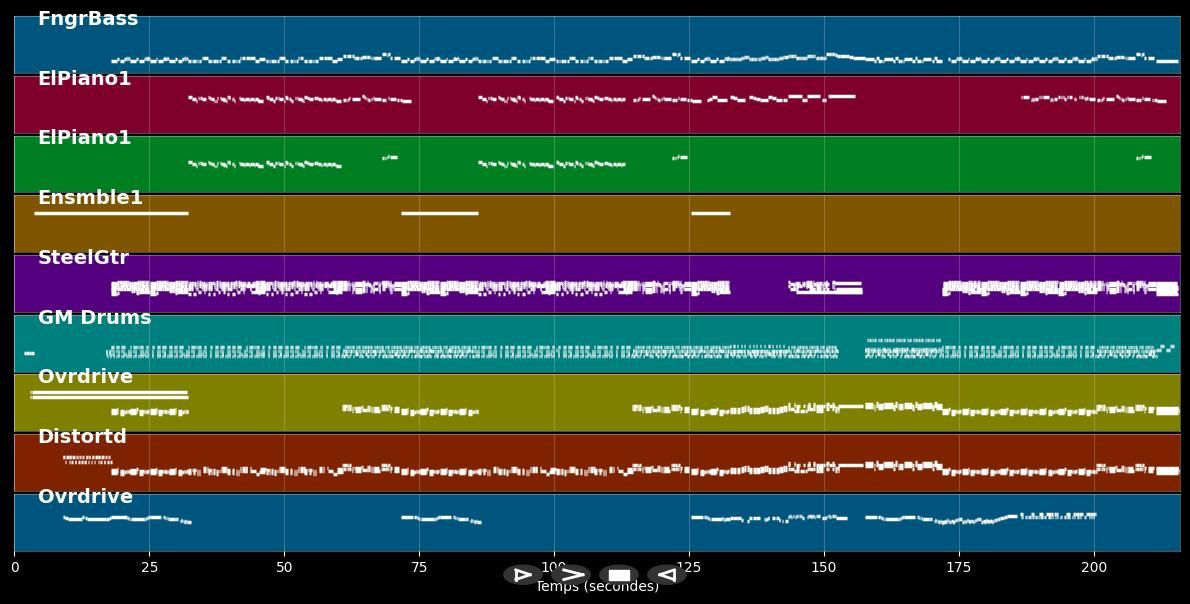Click the 200 second tick on the time axis

(x=1094, y=567)
